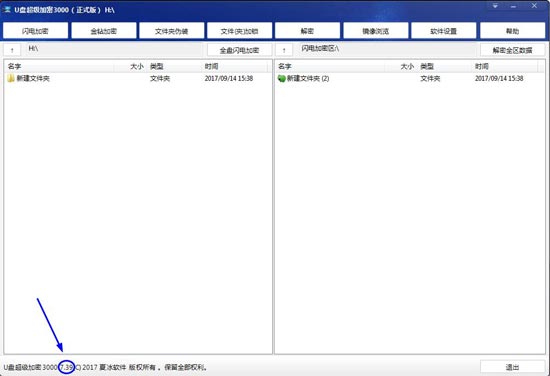Click the app icon in title bar

coord(7,9)
